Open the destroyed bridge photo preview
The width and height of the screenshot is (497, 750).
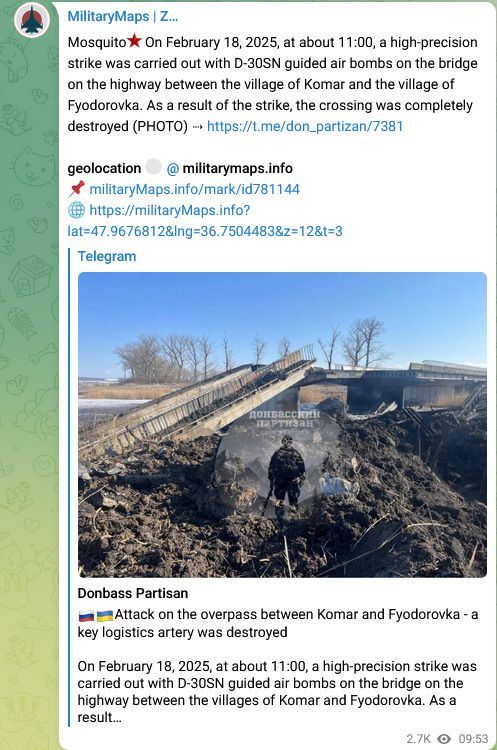tap(282, 425)
